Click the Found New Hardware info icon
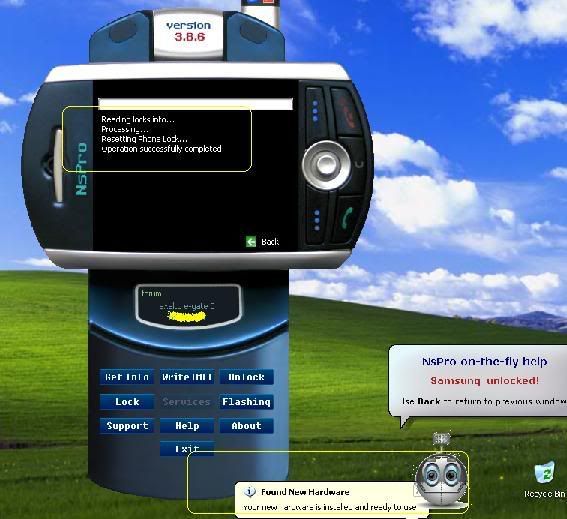 point(250,492)
